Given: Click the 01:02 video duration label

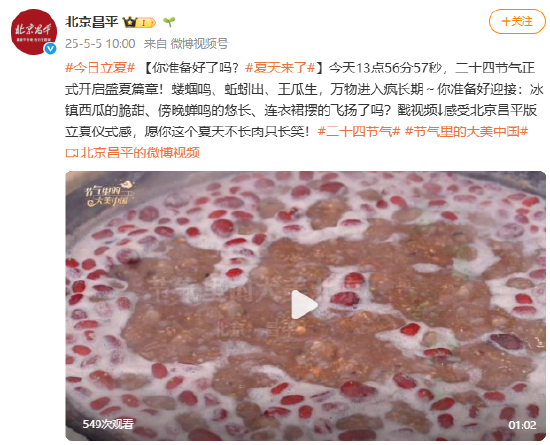Looking at the screenshot, I should (522, 425).
